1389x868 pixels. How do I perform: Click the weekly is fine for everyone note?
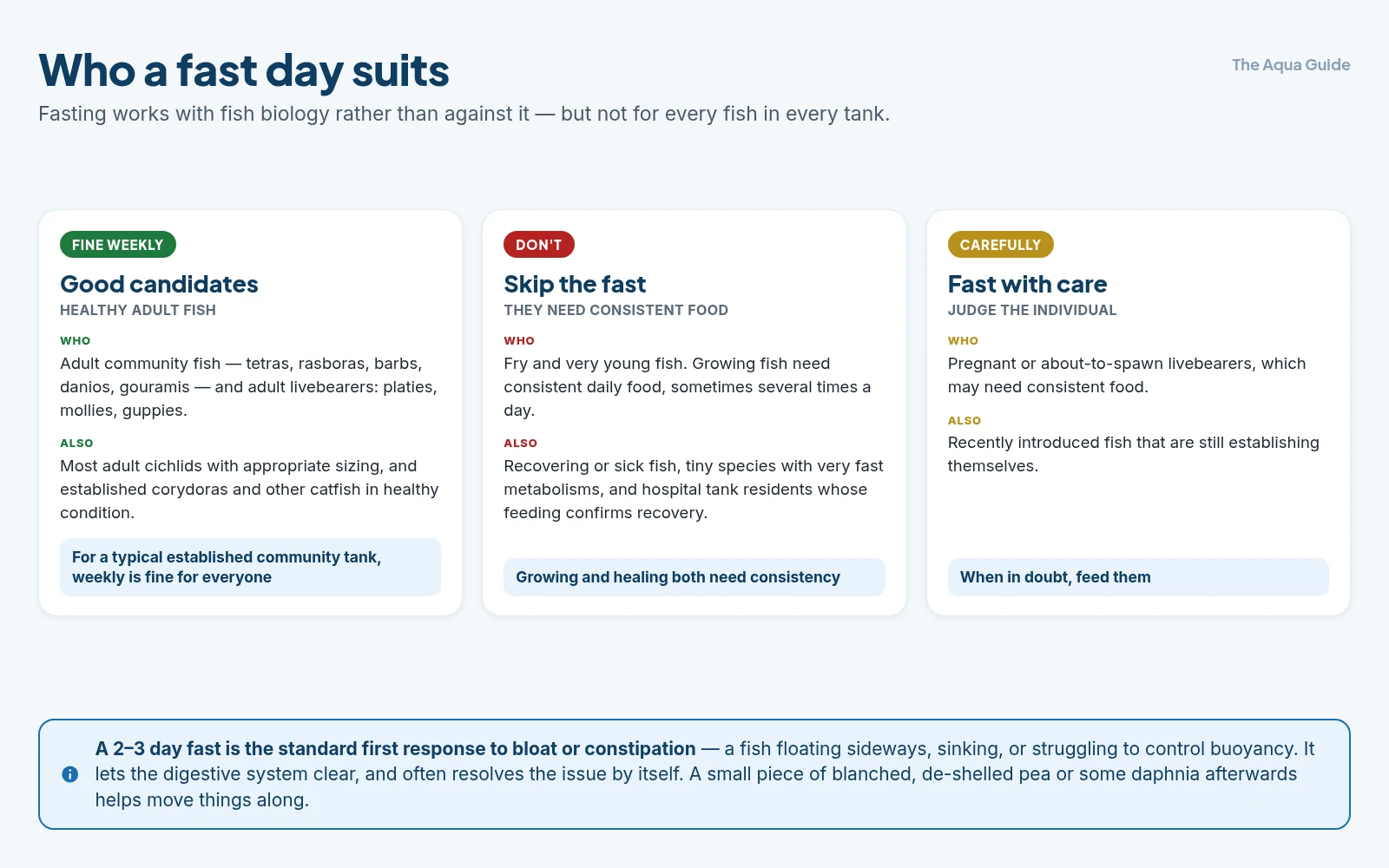coord(250,567)
